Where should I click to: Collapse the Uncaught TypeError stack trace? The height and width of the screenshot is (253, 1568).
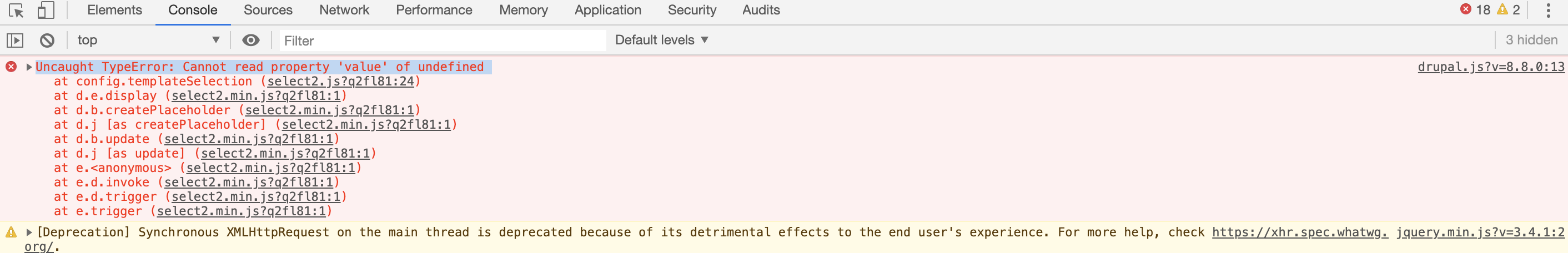pyautogui.click(x=29, y=67)
